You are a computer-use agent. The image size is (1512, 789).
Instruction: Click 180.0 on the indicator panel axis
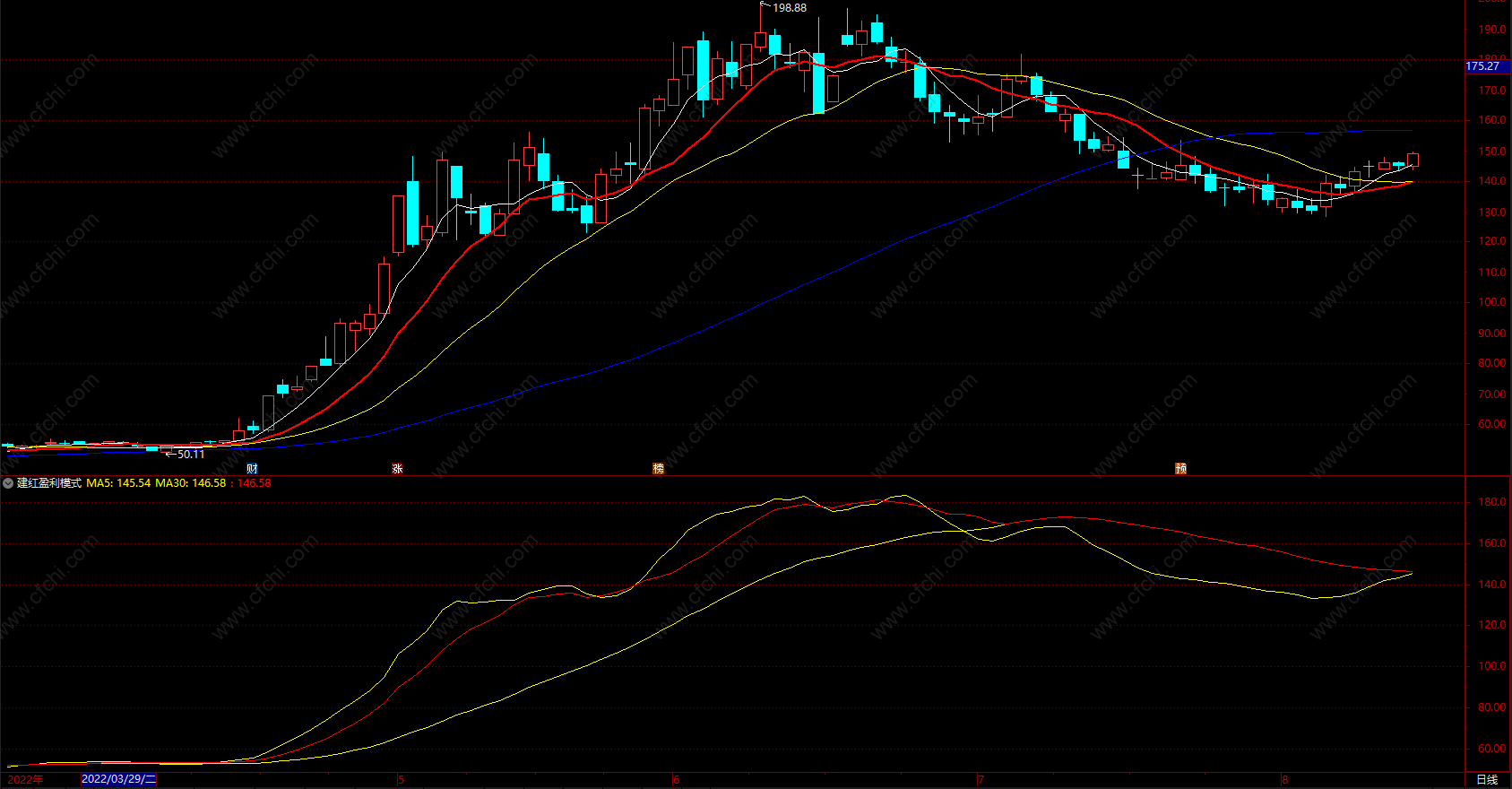coord(1491,502)
